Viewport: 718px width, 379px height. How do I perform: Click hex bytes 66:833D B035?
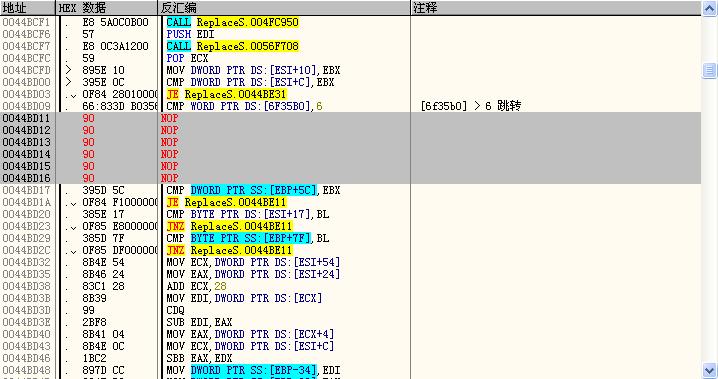(120, 106)
